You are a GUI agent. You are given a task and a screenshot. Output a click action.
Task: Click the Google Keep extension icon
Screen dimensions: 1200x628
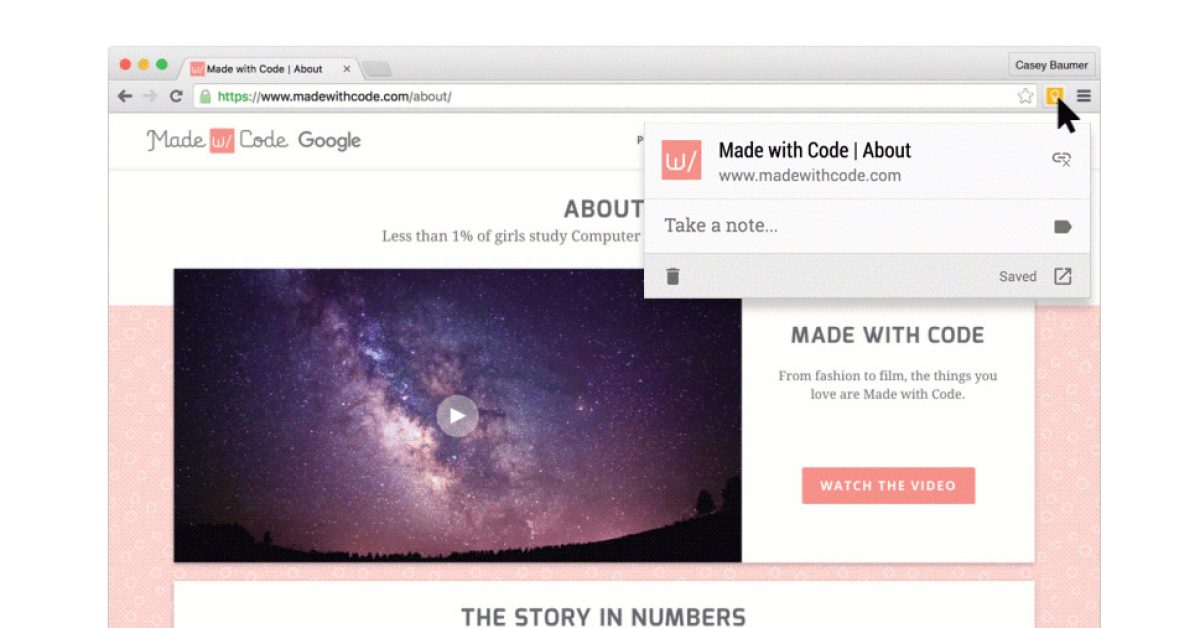1053,96
